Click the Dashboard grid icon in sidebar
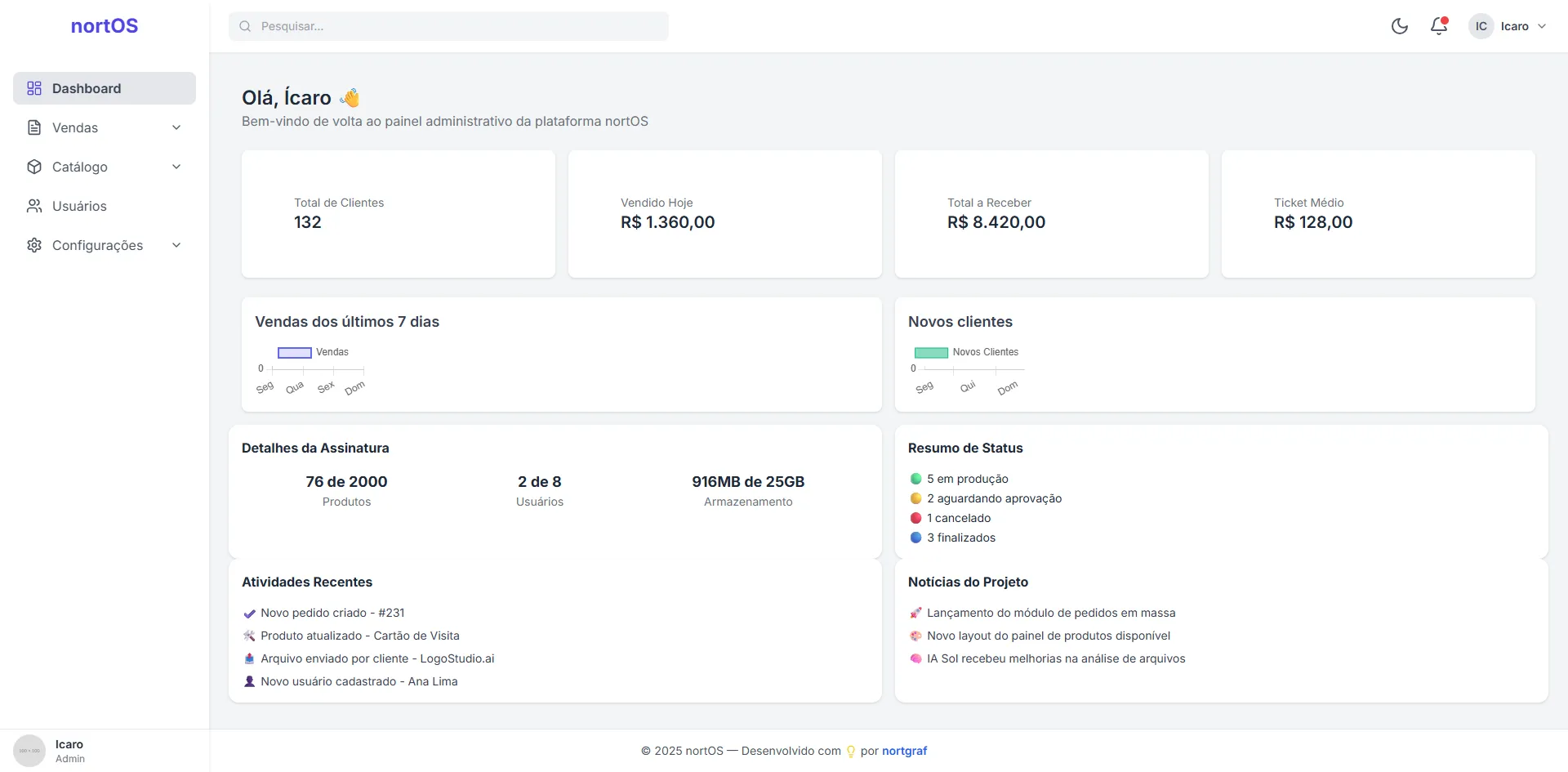 (x=34, y=88)
